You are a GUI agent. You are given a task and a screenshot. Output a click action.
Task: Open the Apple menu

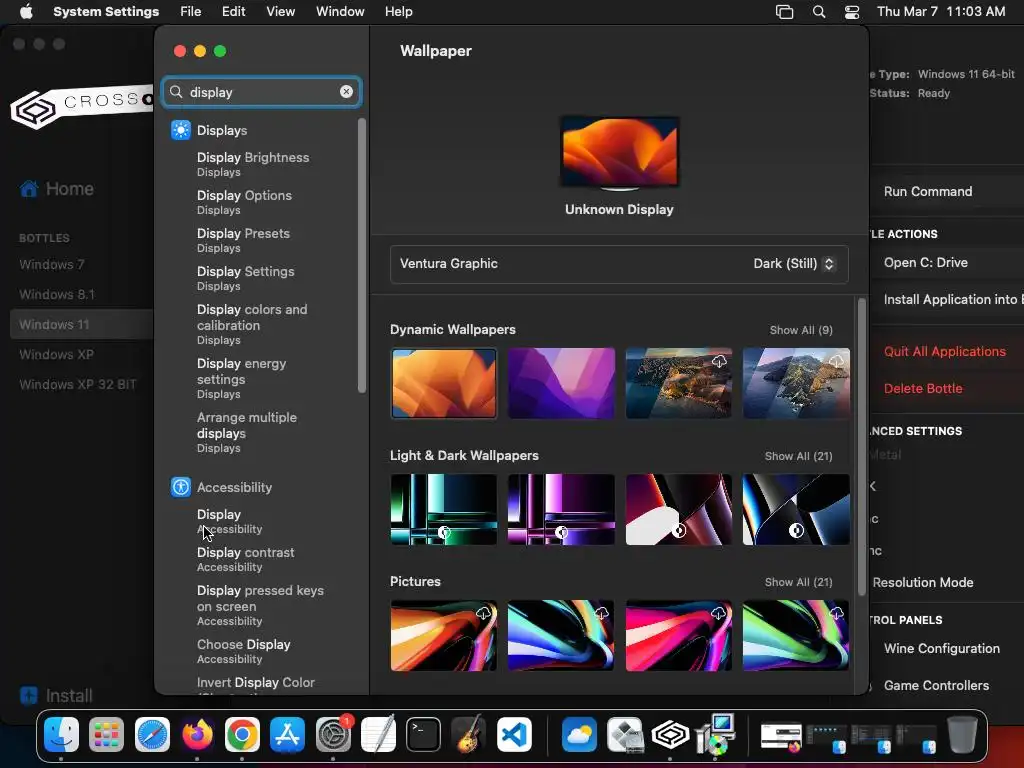click(26, 12)
